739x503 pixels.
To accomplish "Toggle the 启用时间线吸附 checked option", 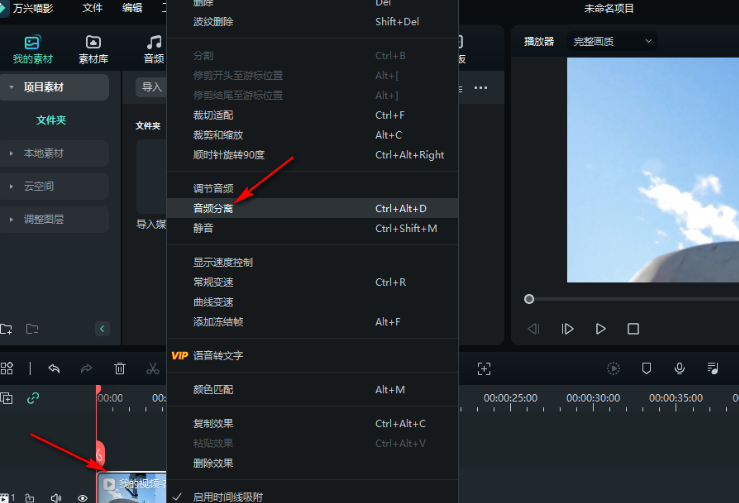I will pos(312,496).
